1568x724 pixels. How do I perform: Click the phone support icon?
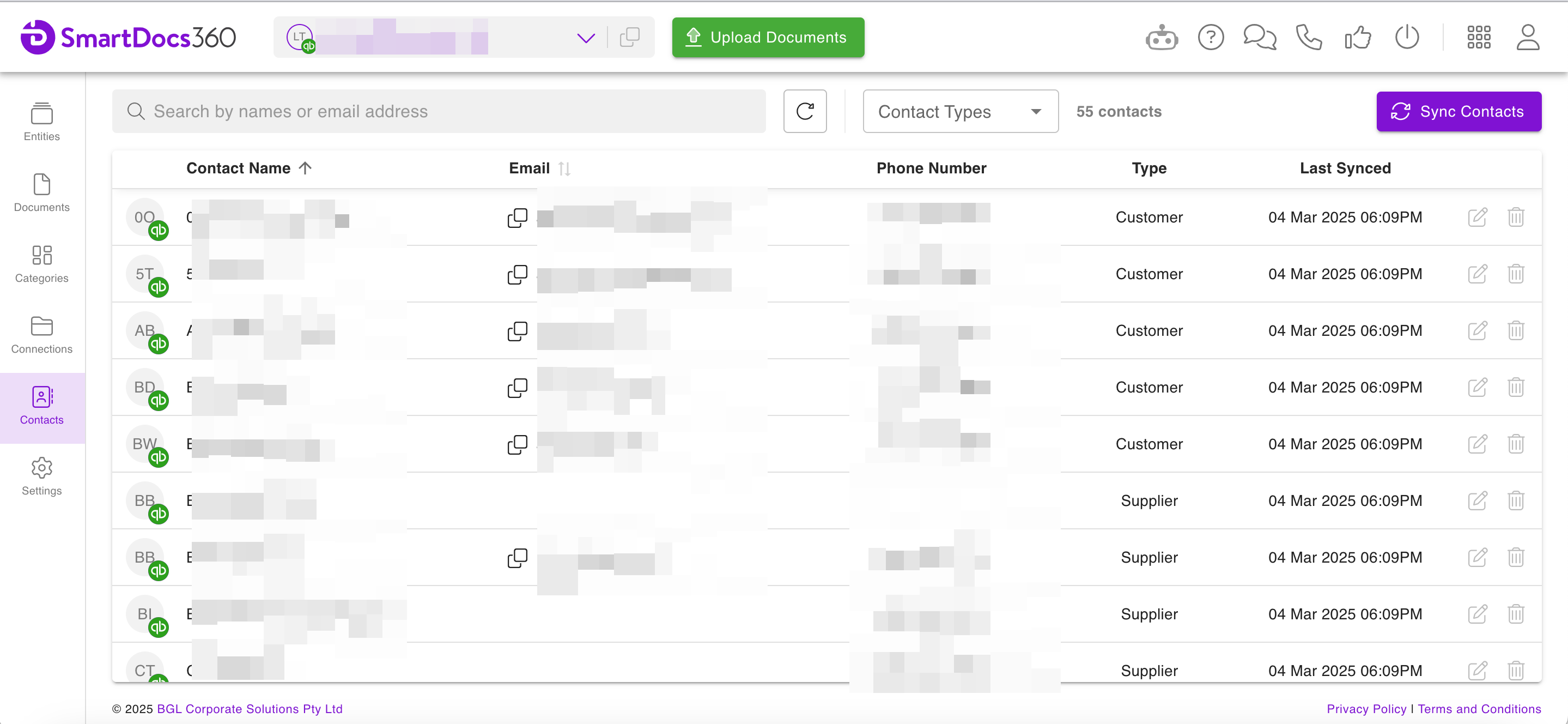click(x=1308, y=38)
